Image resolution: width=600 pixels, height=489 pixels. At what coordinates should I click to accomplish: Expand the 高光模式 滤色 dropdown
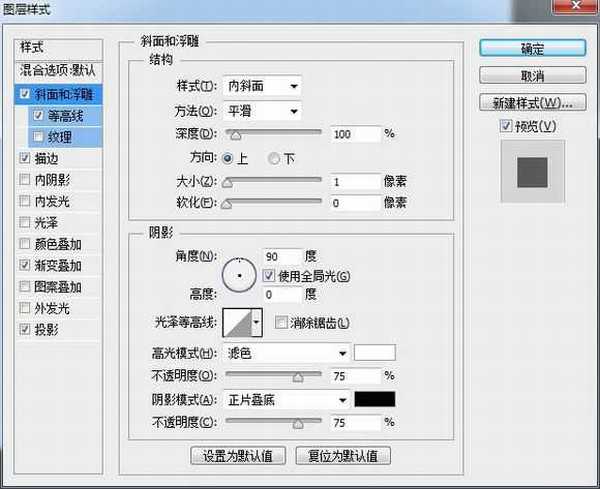point(289,352)
